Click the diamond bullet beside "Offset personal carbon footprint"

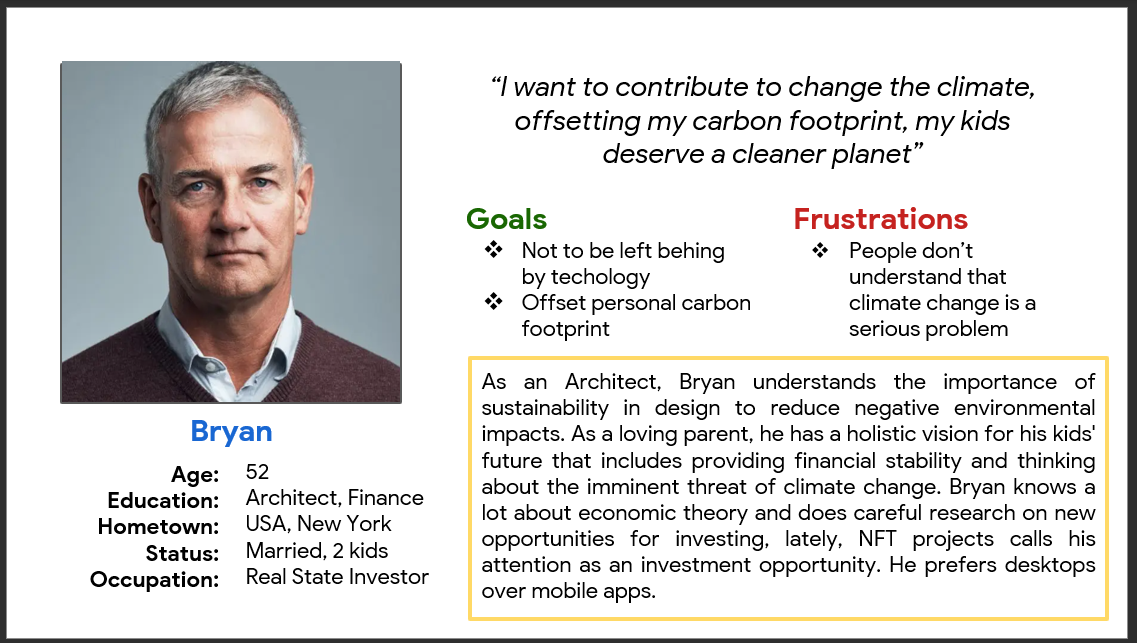pyautogui.click(x=492, y=302)
